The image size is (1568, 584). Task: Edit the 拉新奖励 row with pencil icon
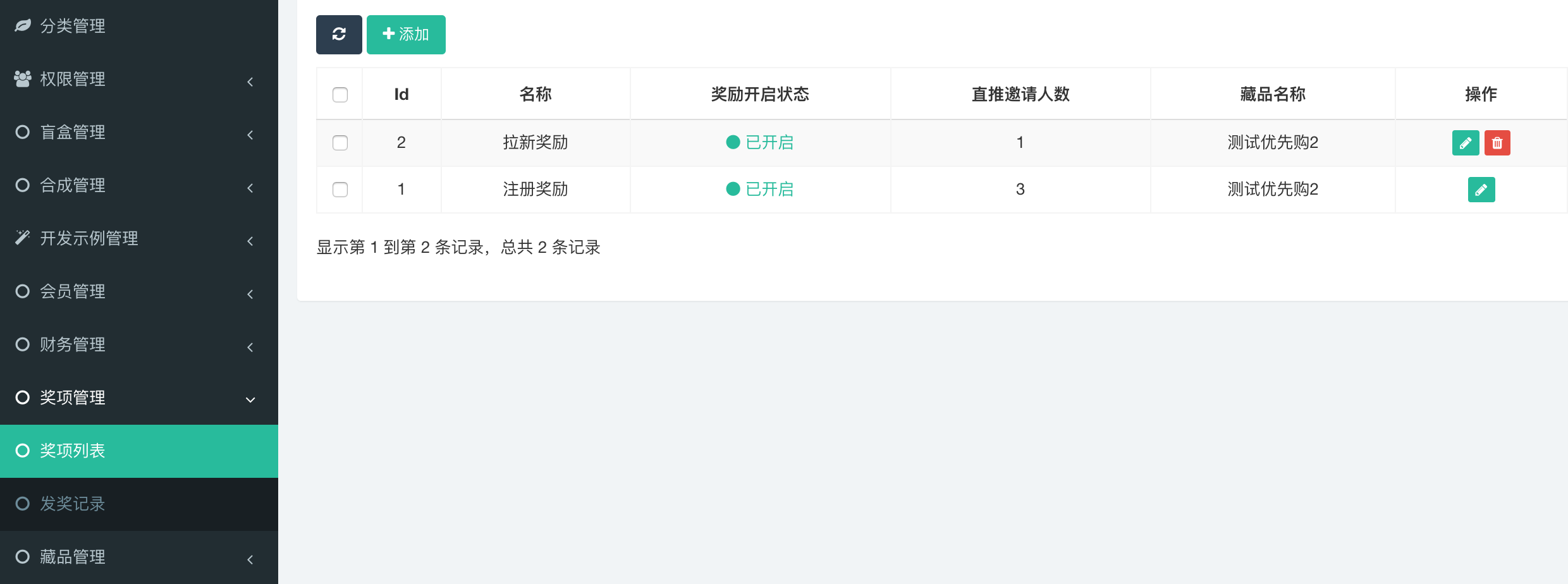(1465, 143)
